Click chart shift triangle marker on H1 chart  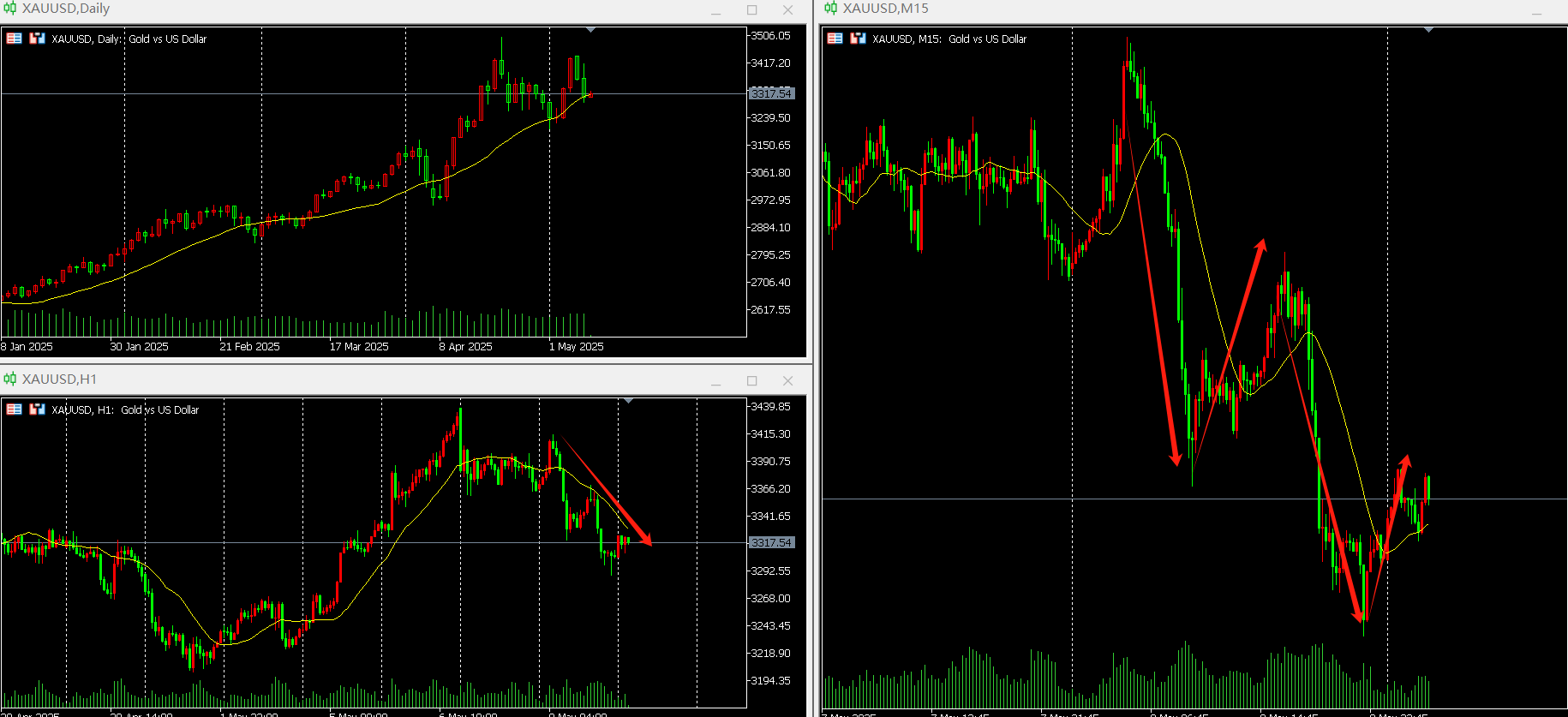tap(629, 401)
